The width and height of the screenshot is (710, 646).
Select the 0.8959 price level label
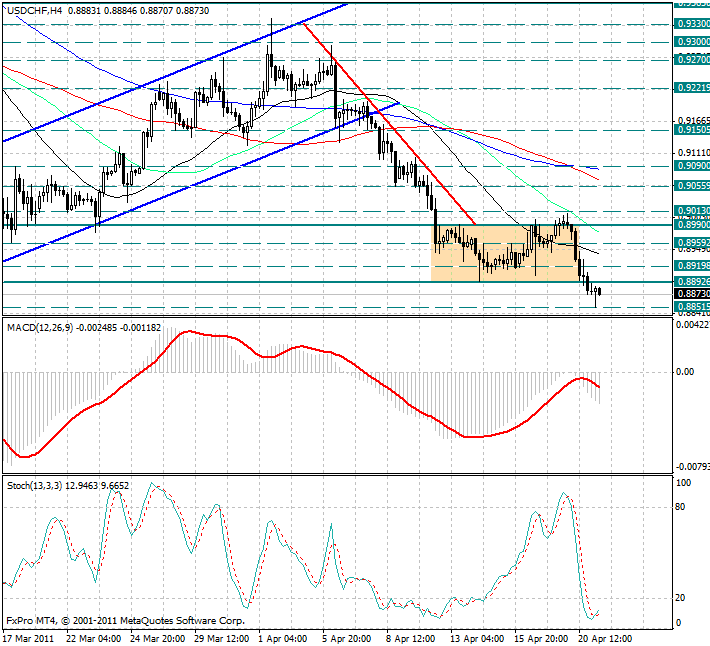point(692,243)
